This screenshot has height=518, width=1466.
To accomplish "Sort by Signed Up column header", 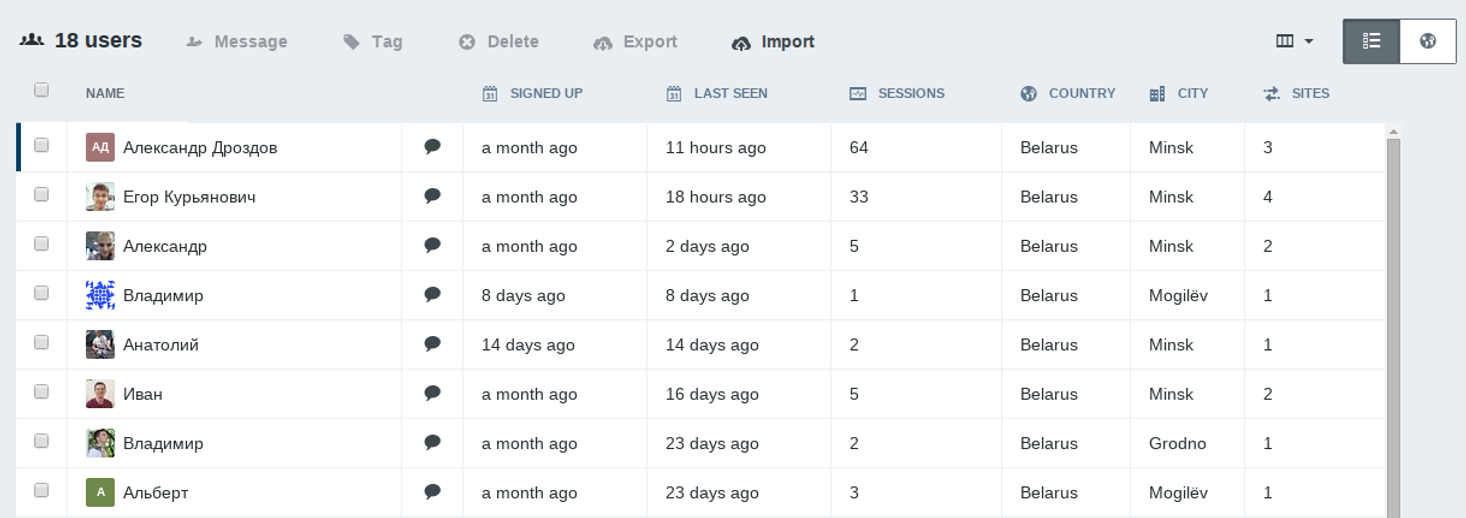I will [545, 93].
